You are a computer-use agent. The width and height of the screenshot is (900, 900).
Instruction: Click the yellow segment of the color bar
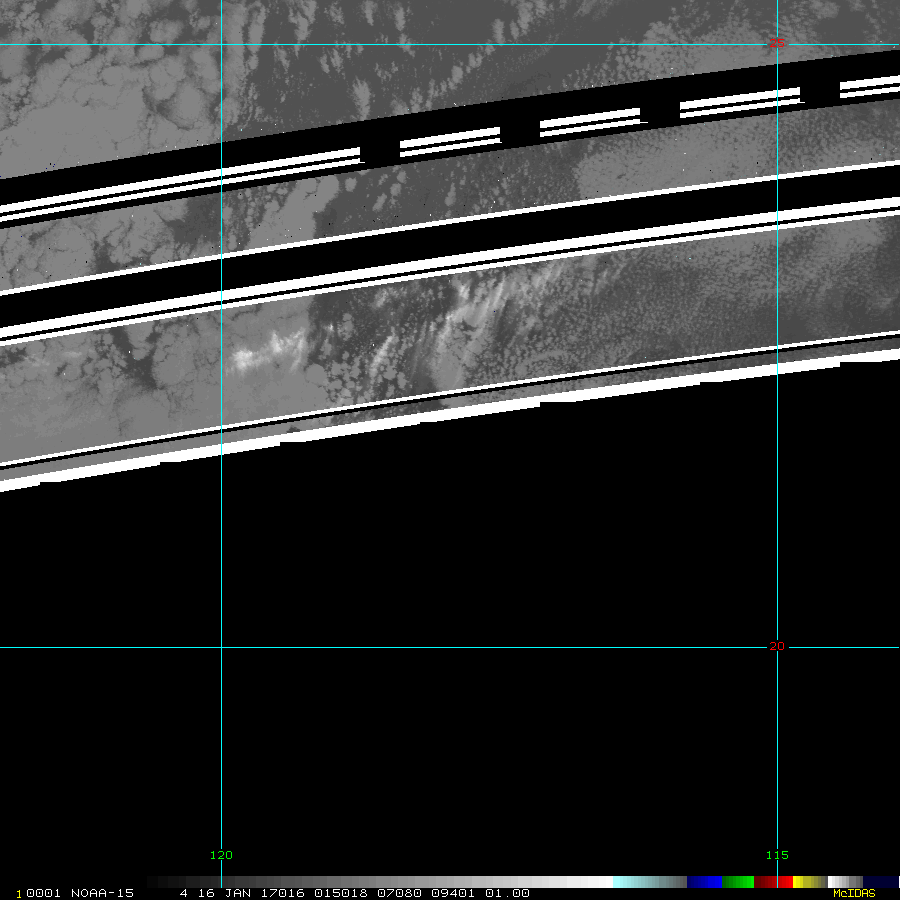(x=805, y=882)
